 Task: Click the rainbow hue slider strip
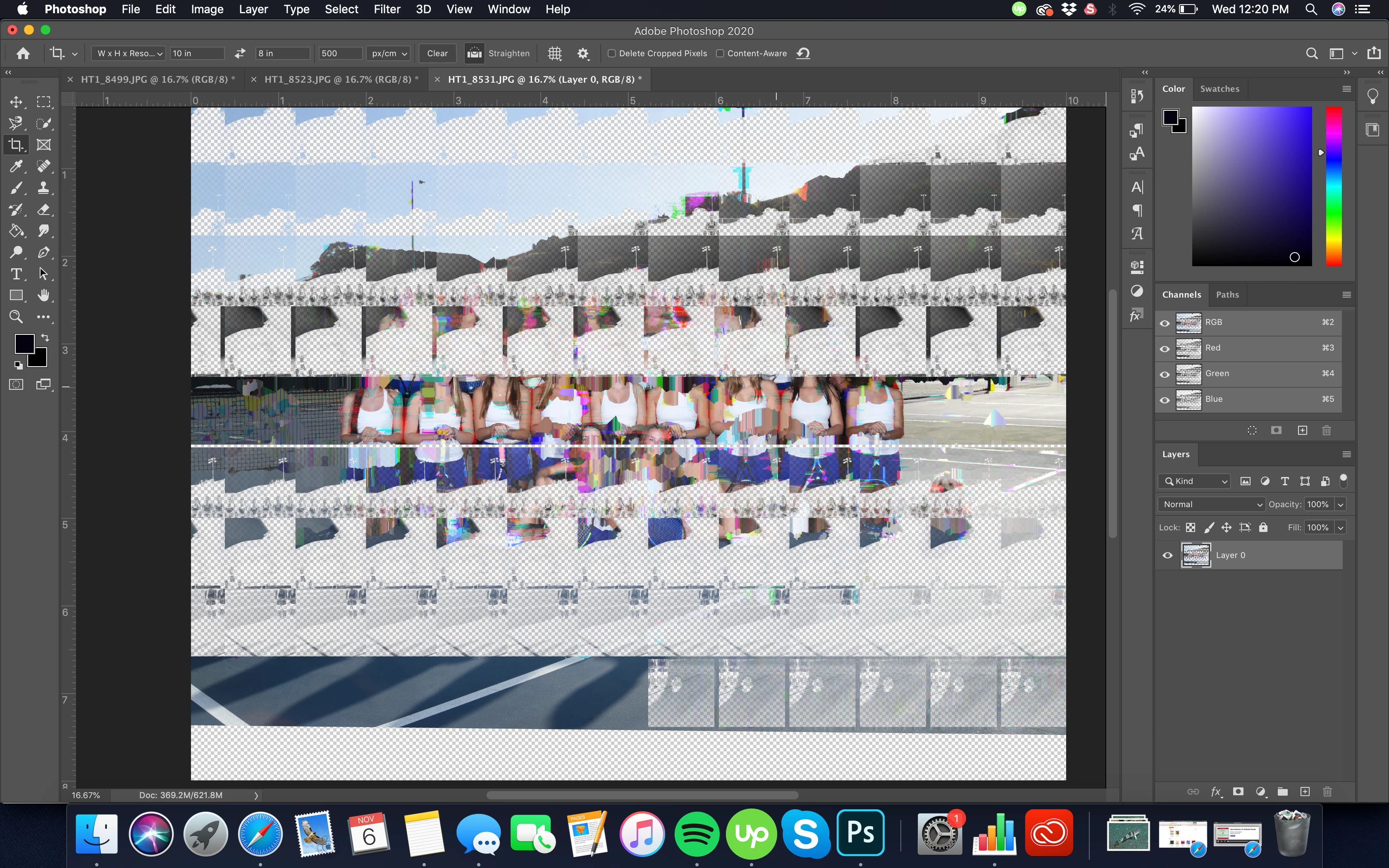[1333, 186]
